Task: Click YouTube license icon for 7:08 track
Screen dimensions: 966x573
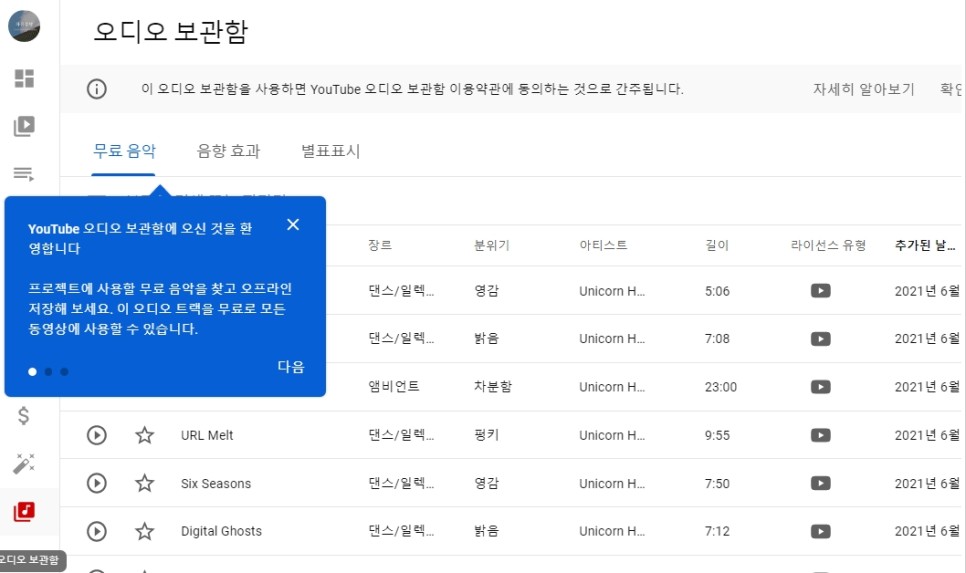Action: 821,339
